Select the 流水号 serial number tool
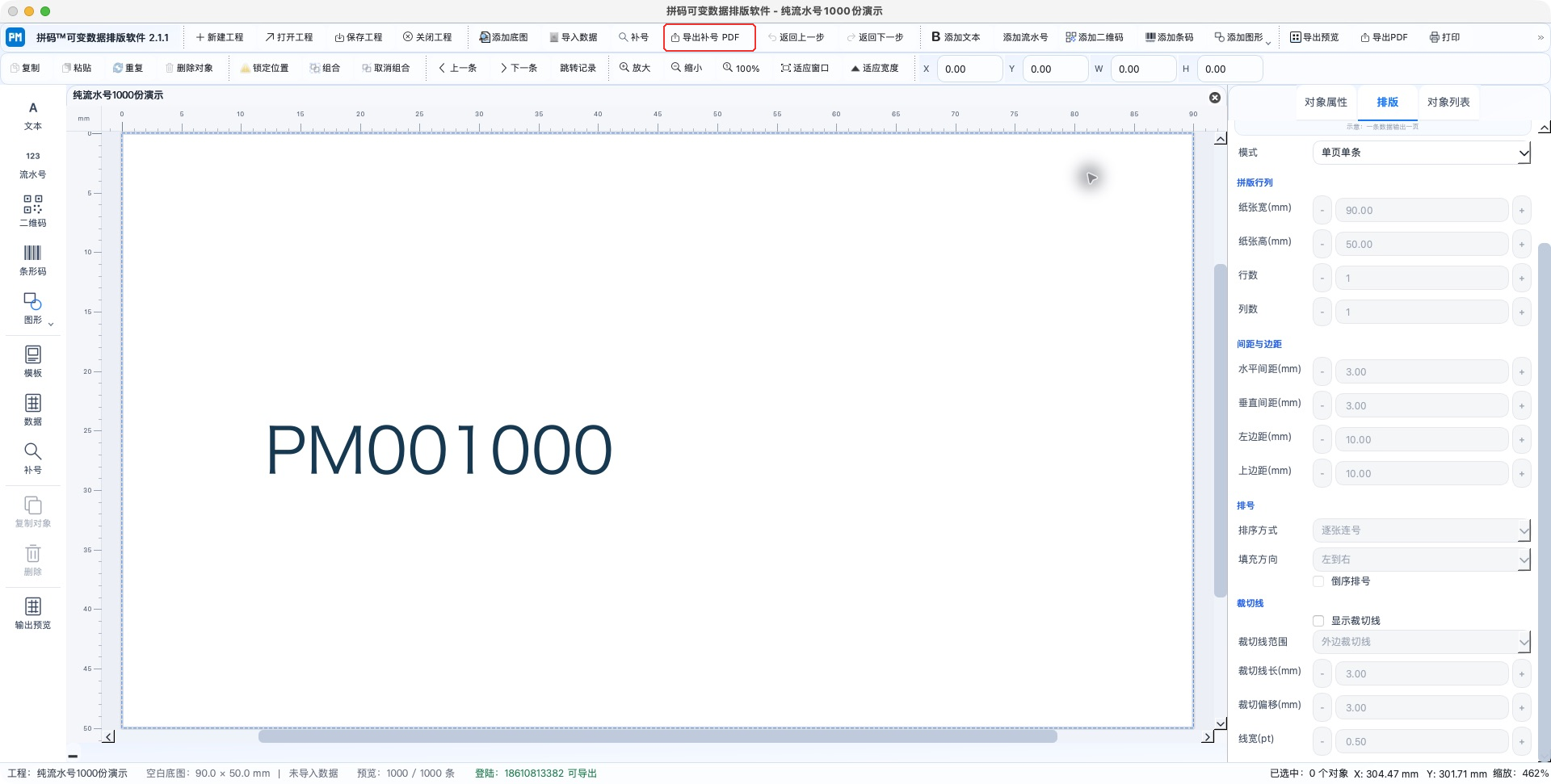The height and width of the screenshot is (784, 1551). pyautogui.click(x=33, y=165)
